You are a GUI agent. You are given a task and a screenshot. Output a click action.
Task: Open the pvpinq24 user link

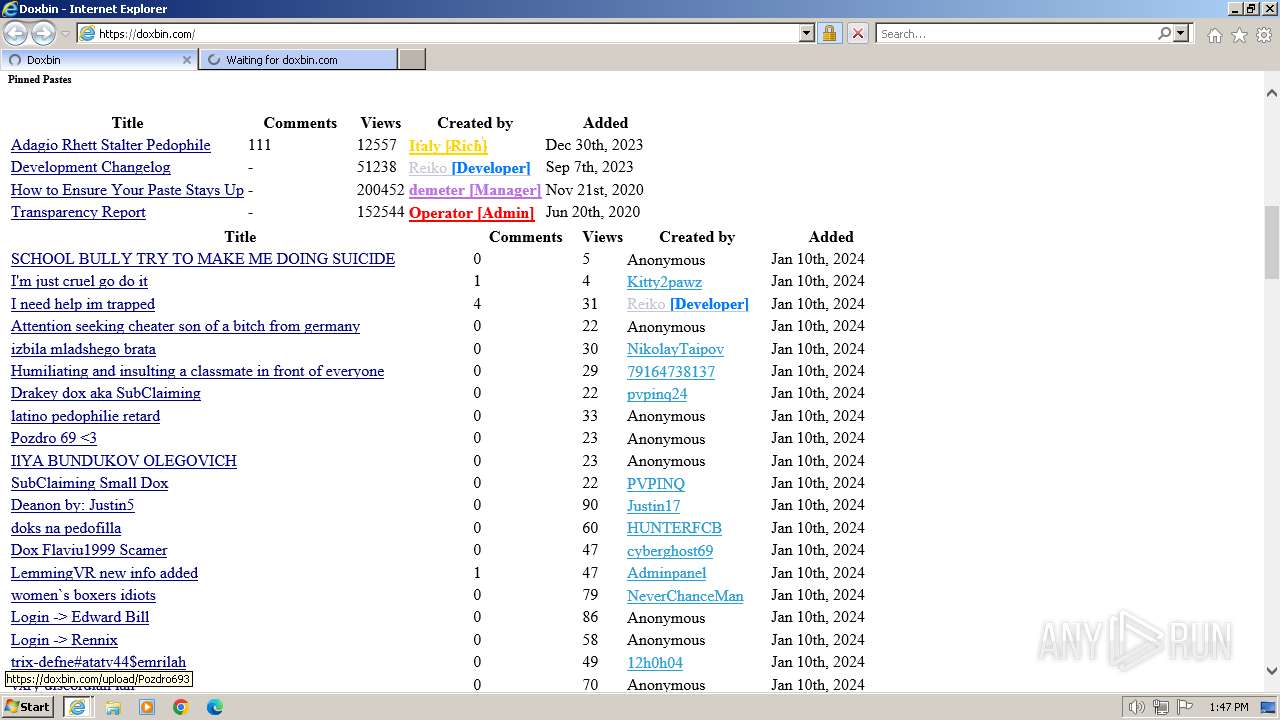pyautogui.click(x=657, y=394)
